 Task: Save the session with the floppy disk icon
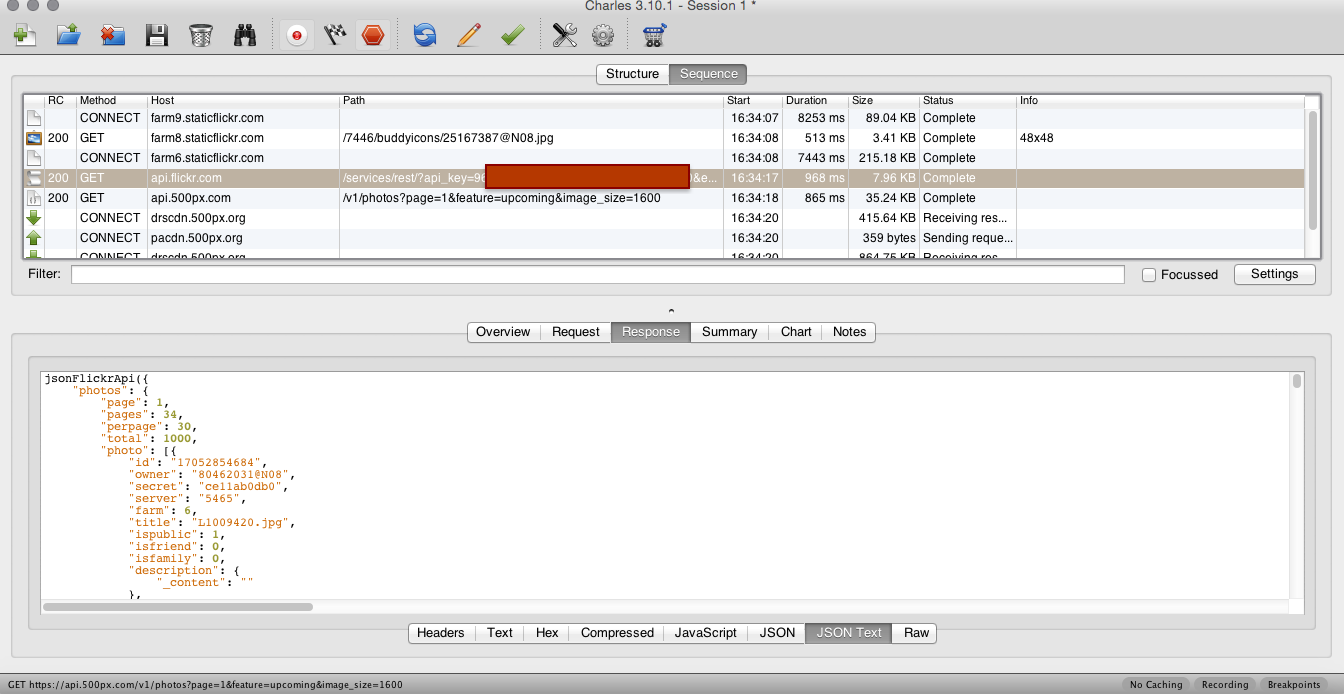tap(156, 36)
